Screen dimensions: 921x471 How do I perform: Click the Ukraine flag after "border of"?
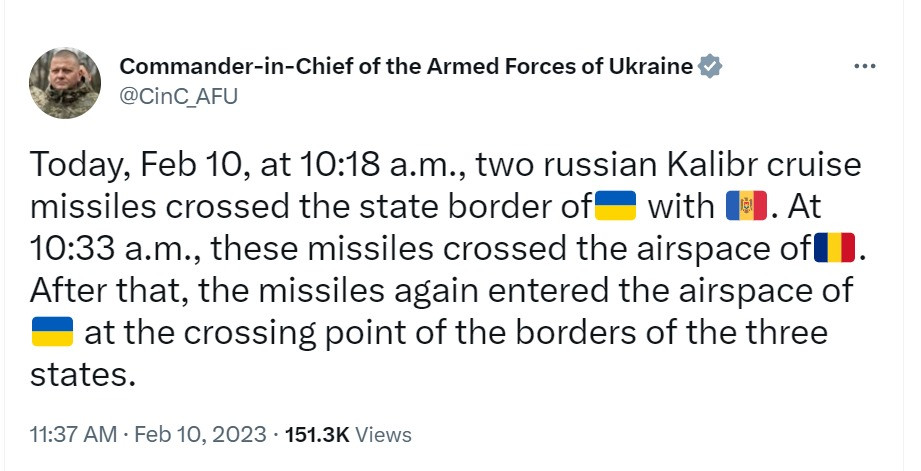(616, 207)
